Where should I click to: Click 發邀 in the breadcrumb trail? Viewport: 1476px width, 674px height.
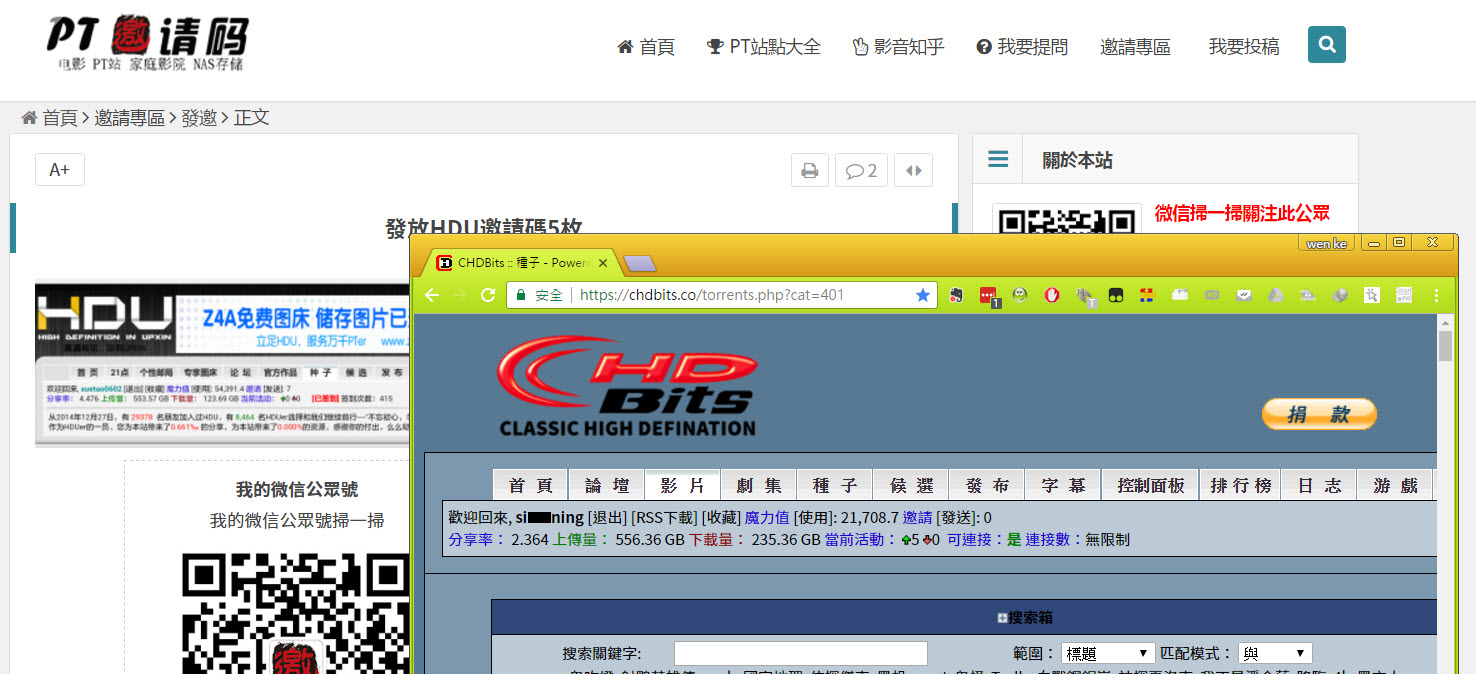(199, 118)
